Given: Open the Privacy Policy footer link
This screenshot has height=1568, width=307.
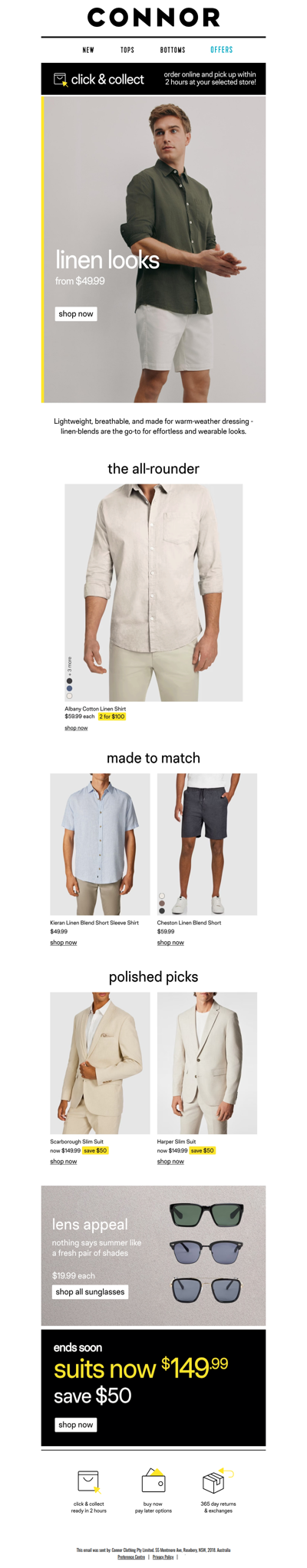Looking at the screenshot, I should (x=163, y=1557).
